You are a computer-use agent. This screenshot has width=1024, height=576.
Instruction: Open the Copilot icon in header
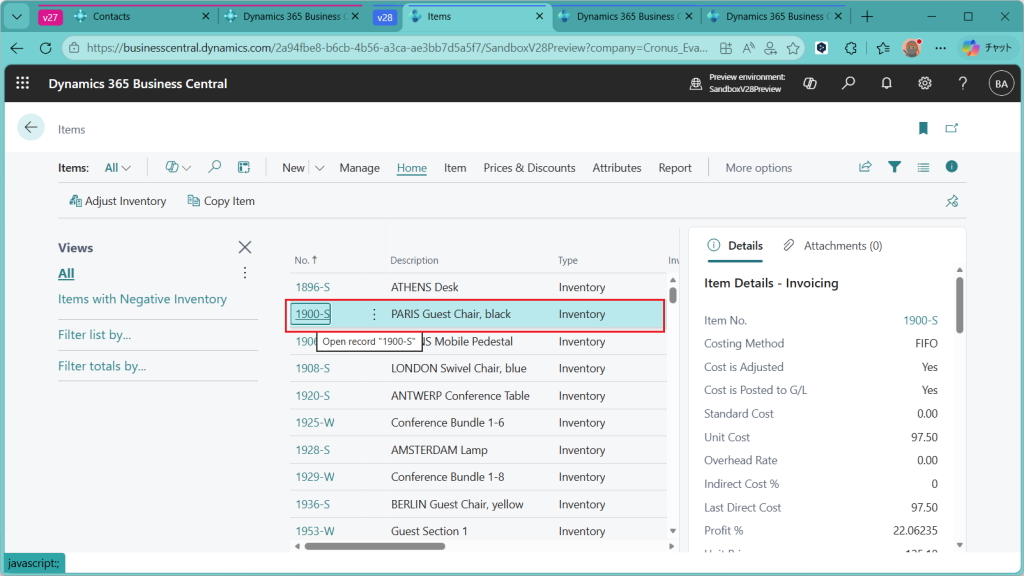pos(812,84)
